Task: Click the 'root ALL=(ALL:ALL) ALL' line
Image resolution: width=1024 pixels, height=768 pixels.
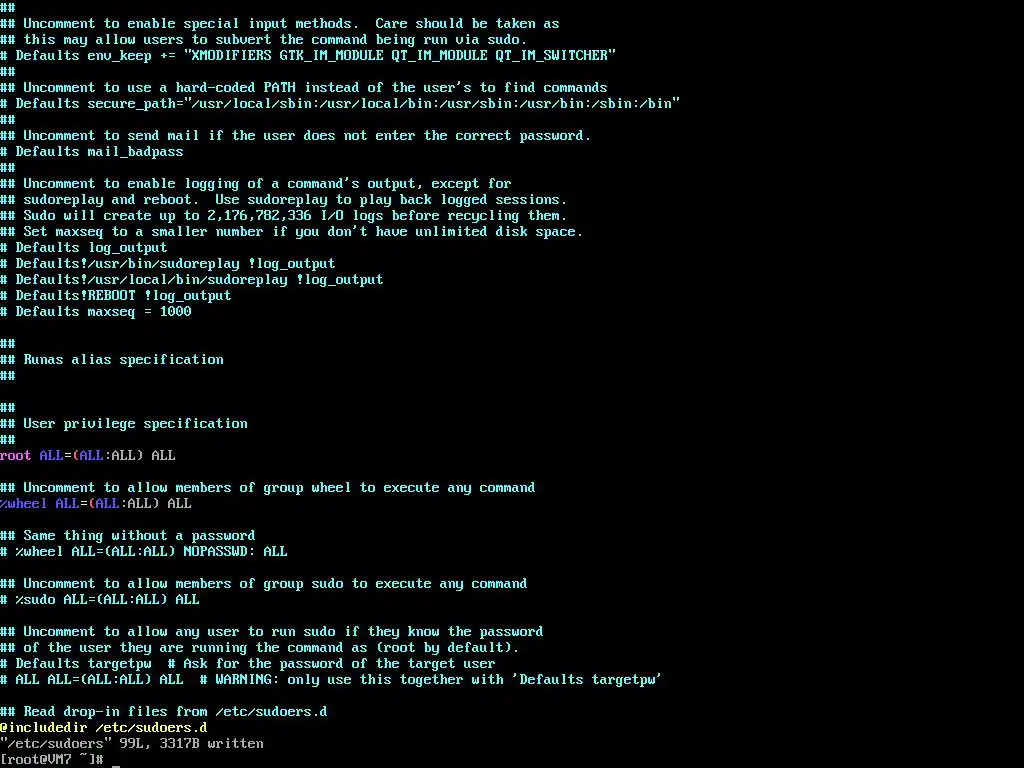Action: pyautogui.click(x=88, y=455)
